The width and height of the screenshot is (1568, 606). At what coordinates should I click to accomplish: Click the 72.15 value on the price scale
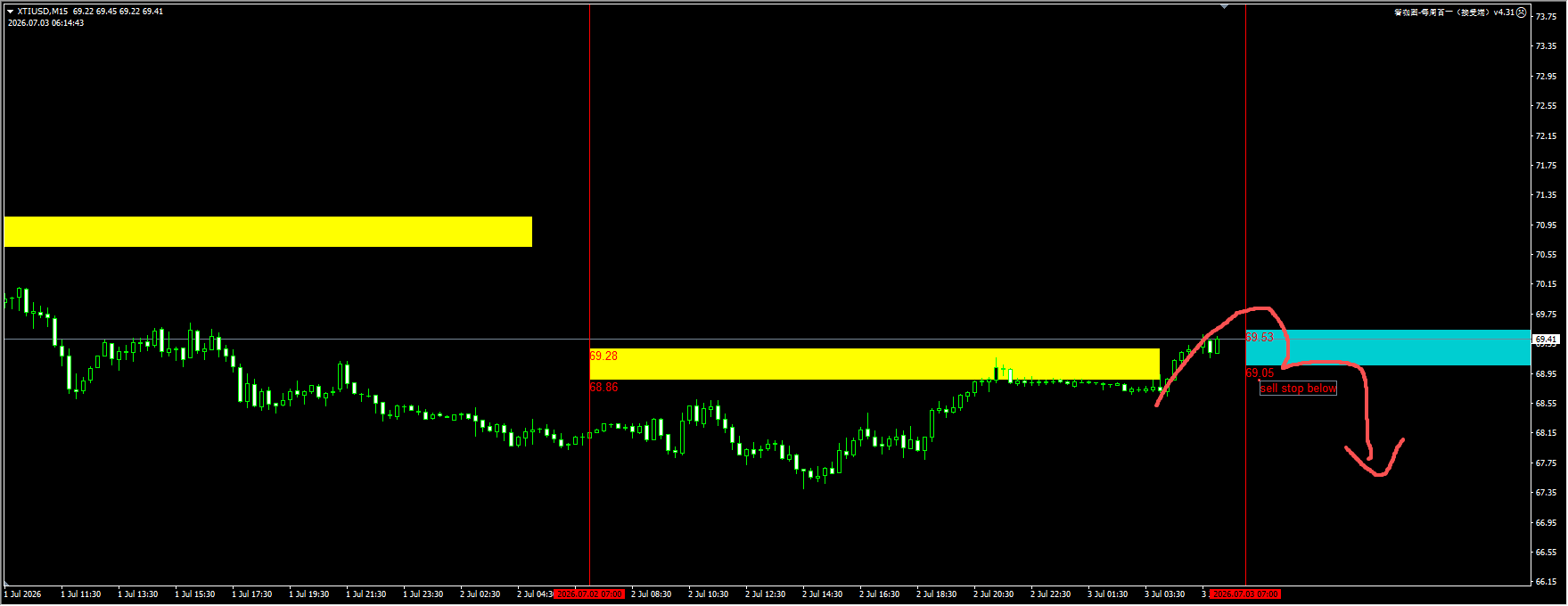tap(1546, 135)
